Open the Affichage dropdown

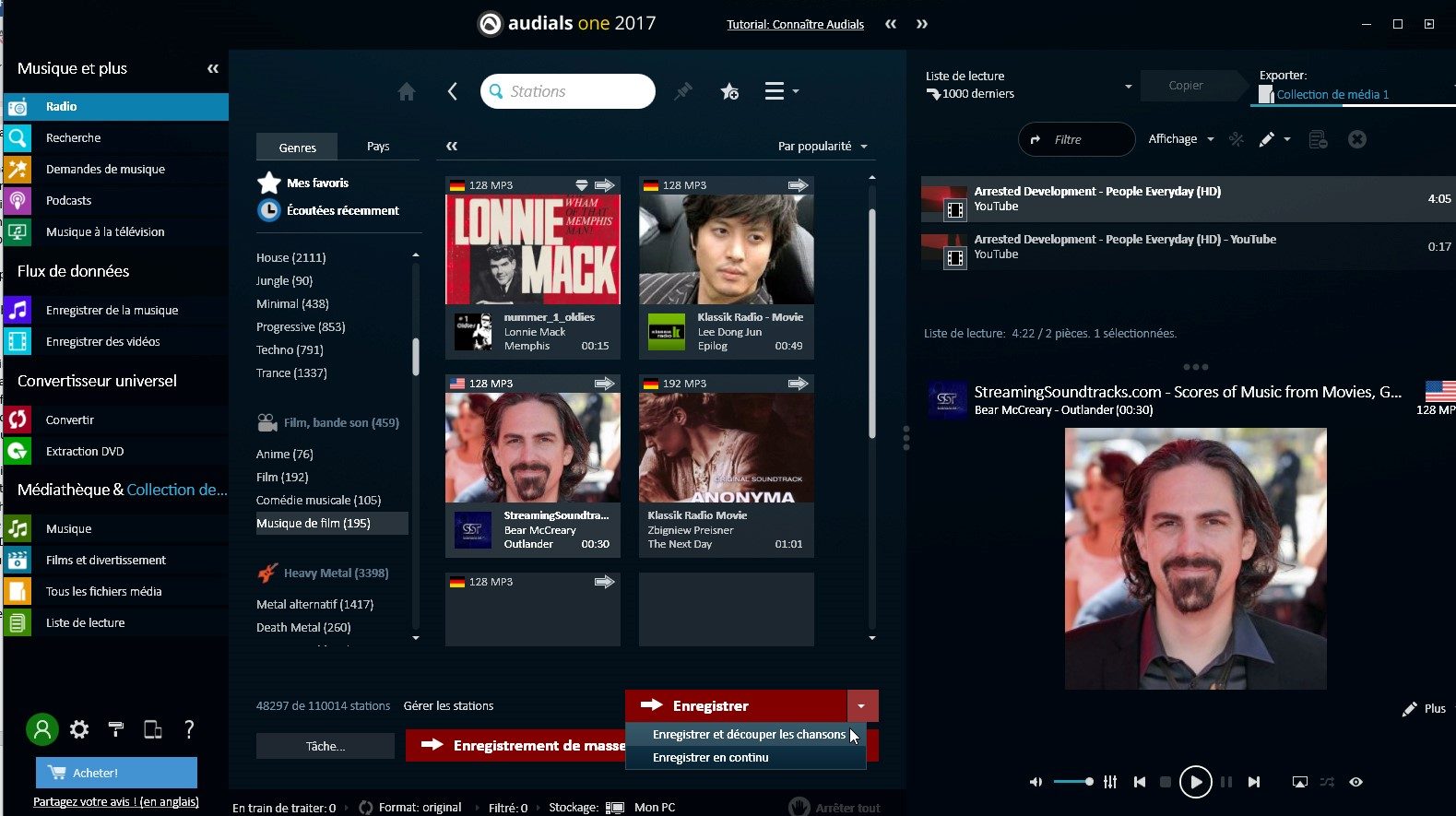pos(1180,139)
